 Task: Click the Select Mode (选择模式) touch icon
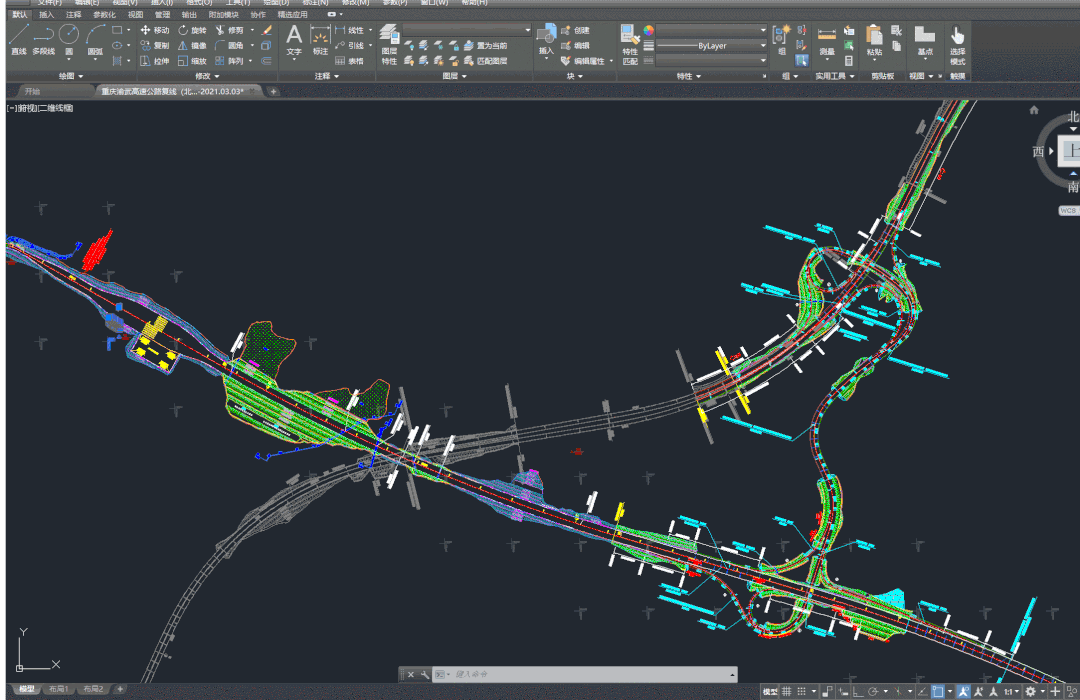(x=957, y=44)
